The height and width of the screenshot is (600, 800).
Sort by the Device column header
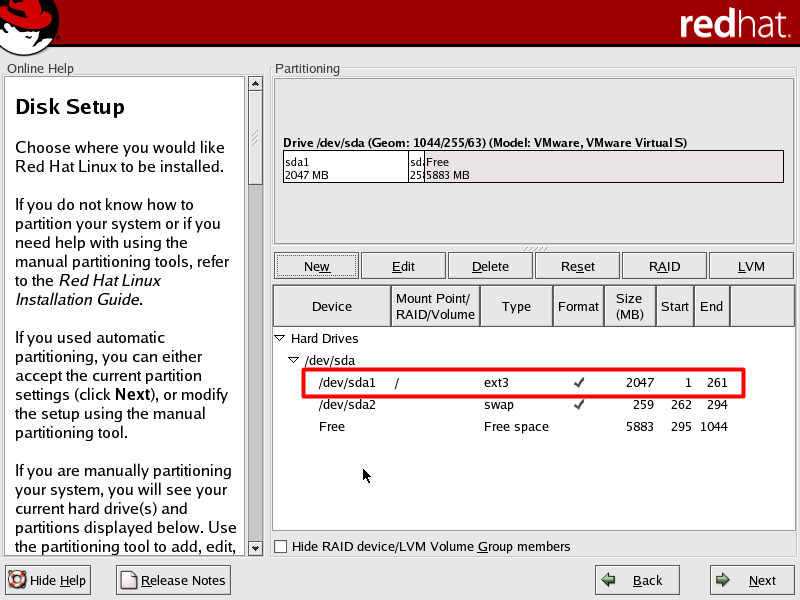point(332,306)
